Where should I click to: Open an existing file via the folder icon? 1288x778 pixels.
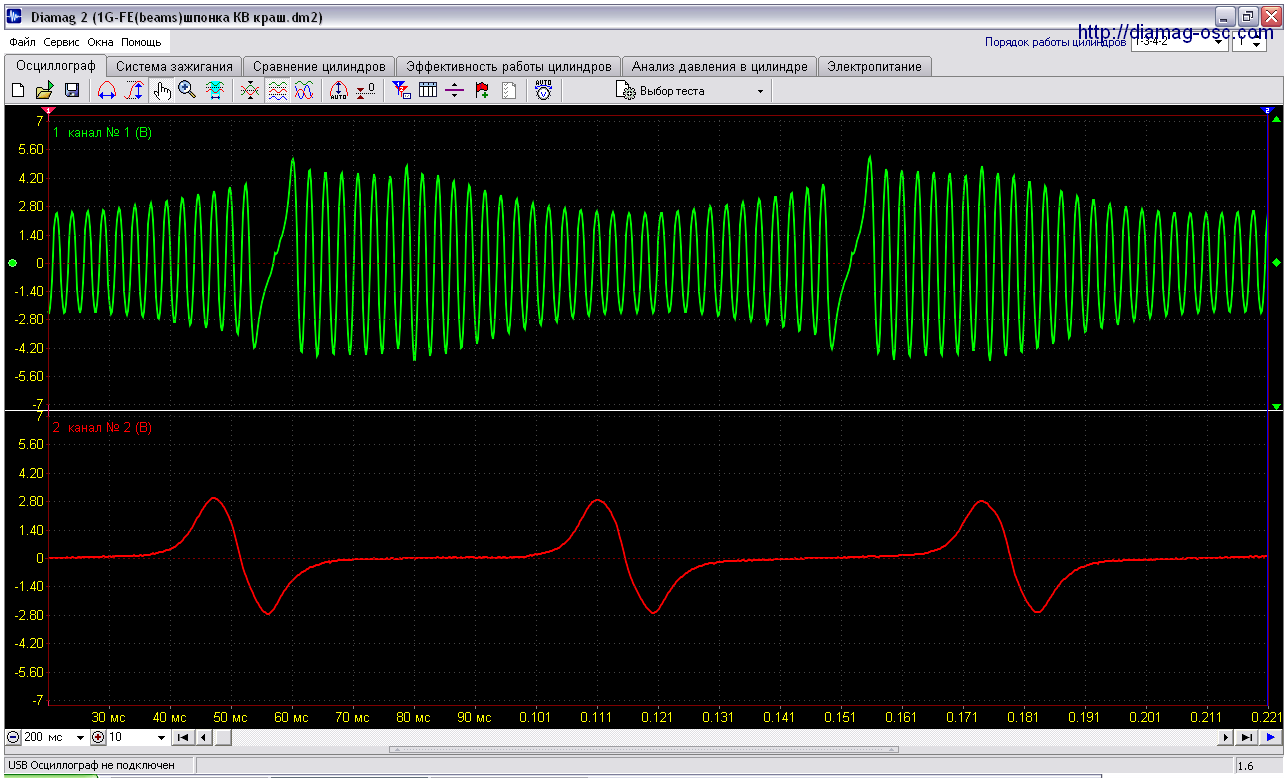pyautogui.click(x=45, y=91)
